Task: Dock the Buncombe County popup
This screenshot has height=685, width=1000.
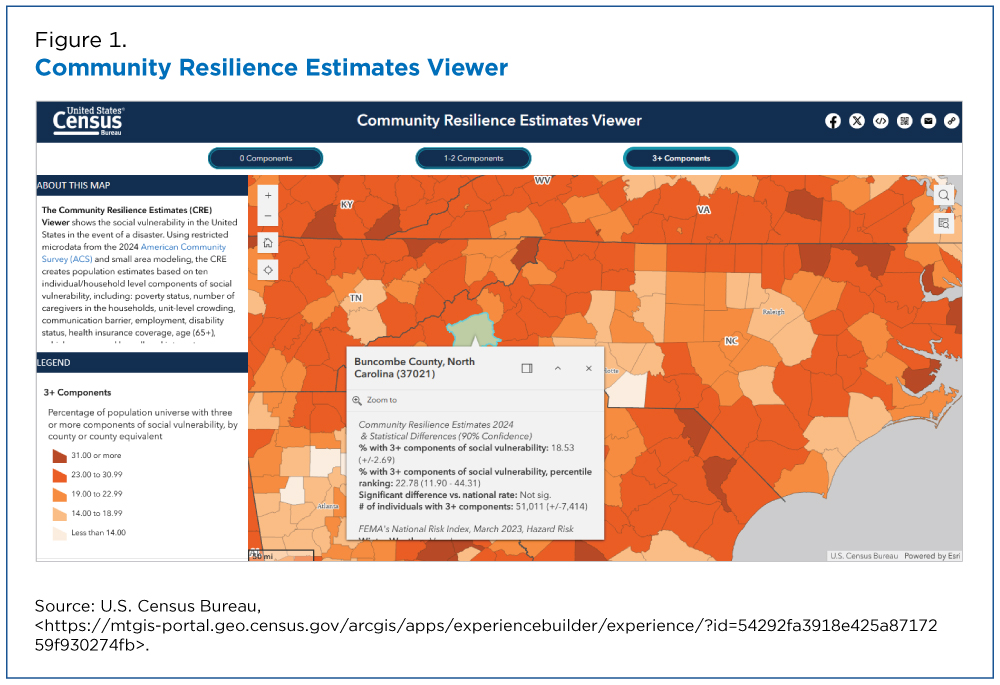Action: point(527,369)
